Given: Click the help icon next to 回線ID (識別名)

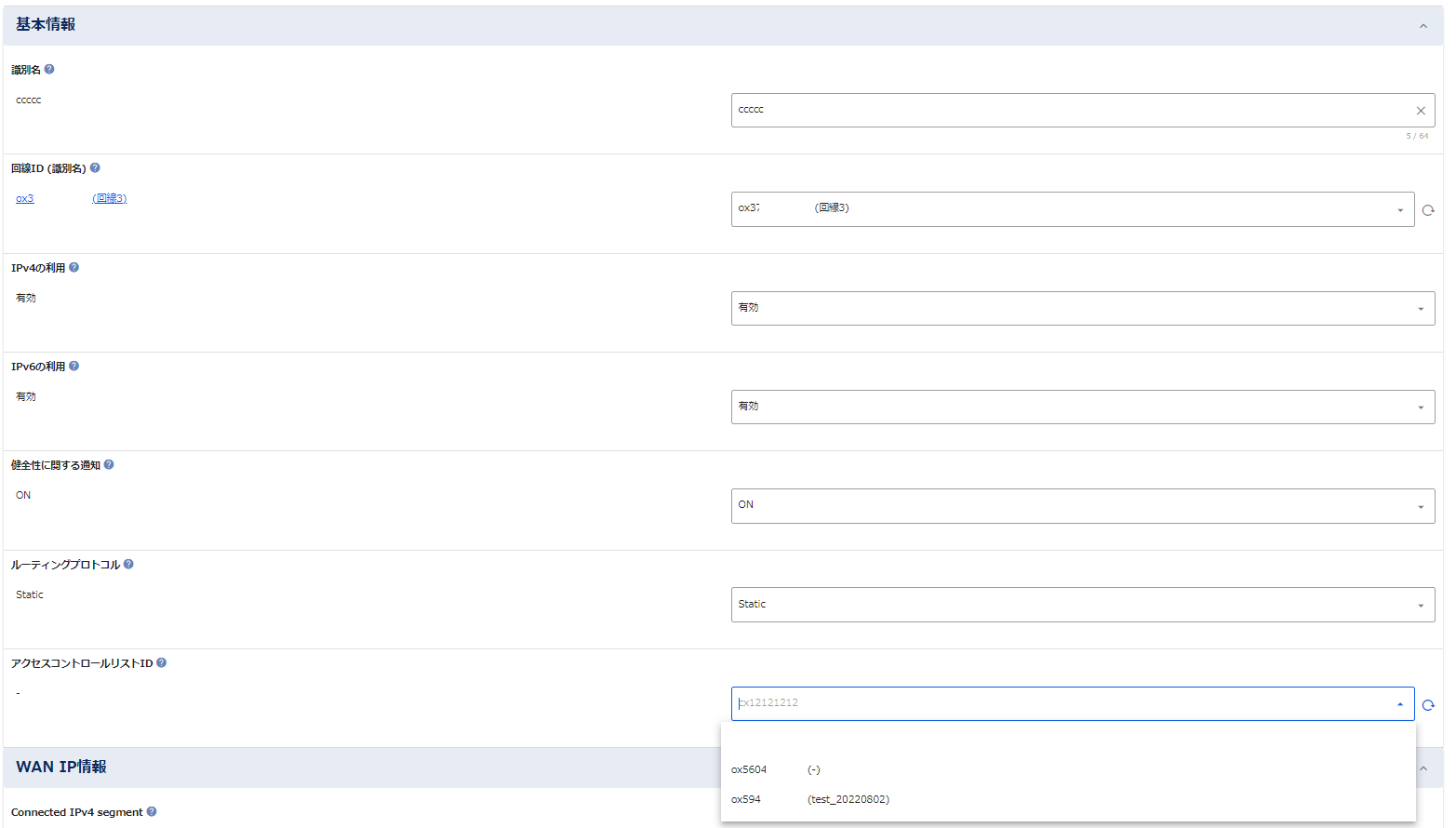Looking at the screenshot, I should pyautogui.click(x=95, y=168).
